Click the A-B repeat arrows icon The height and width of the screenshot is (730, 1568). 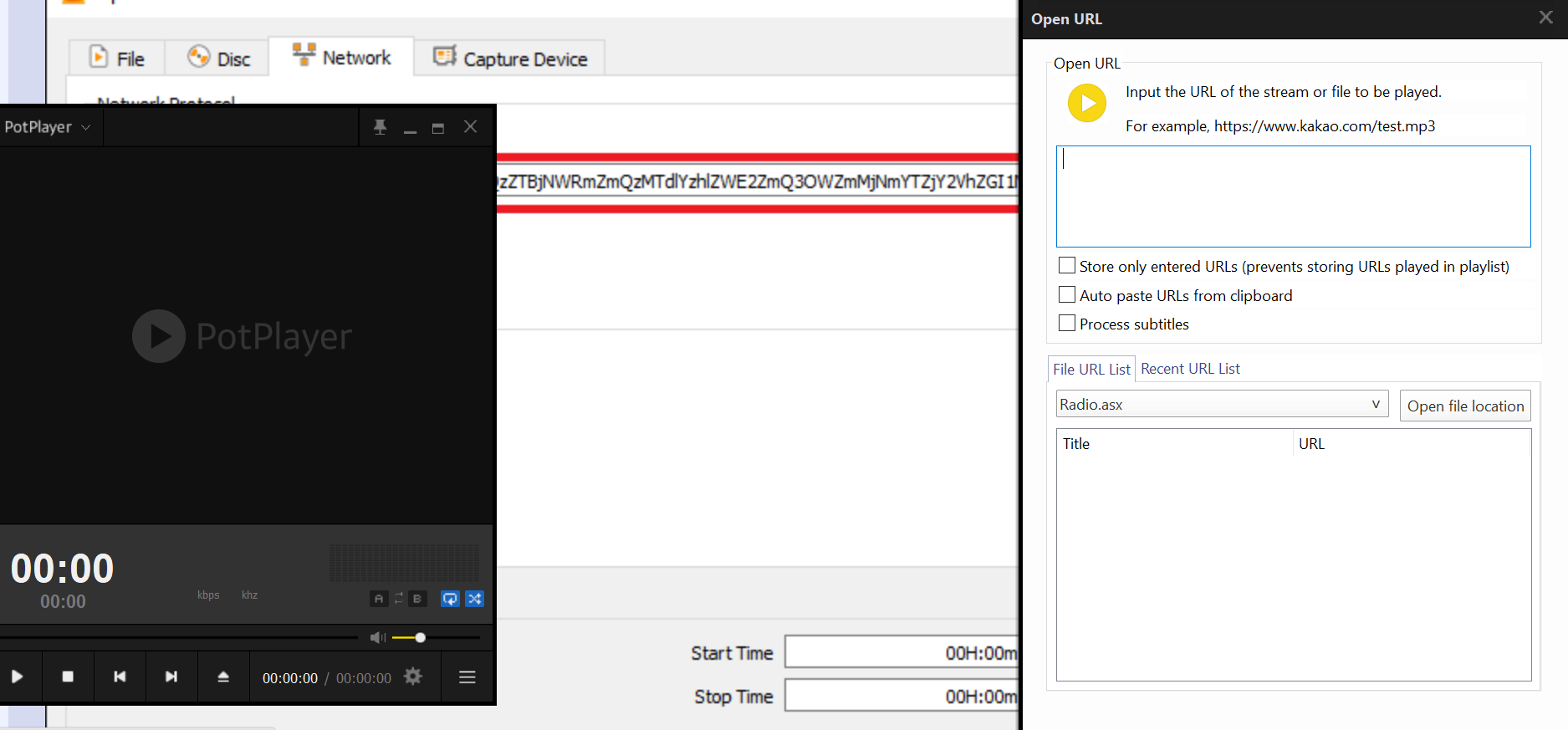(399, 598)
